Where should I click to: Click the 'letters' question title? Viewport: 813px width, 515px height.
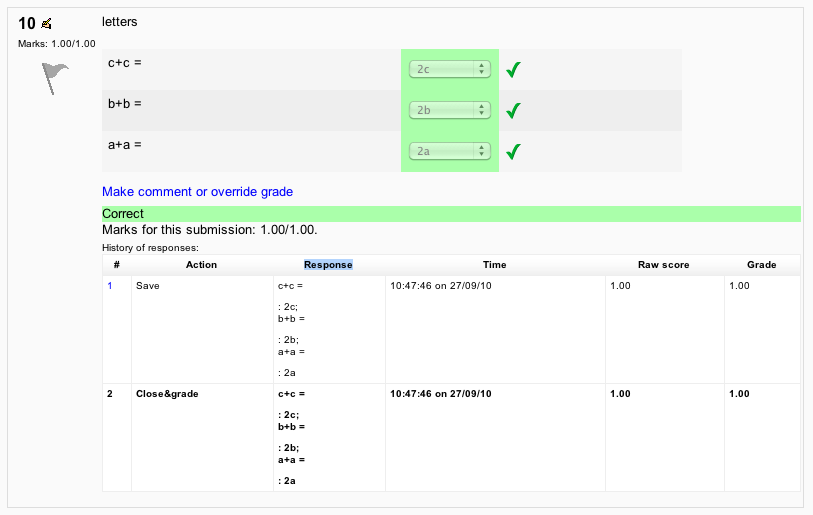tap(120, 22)
